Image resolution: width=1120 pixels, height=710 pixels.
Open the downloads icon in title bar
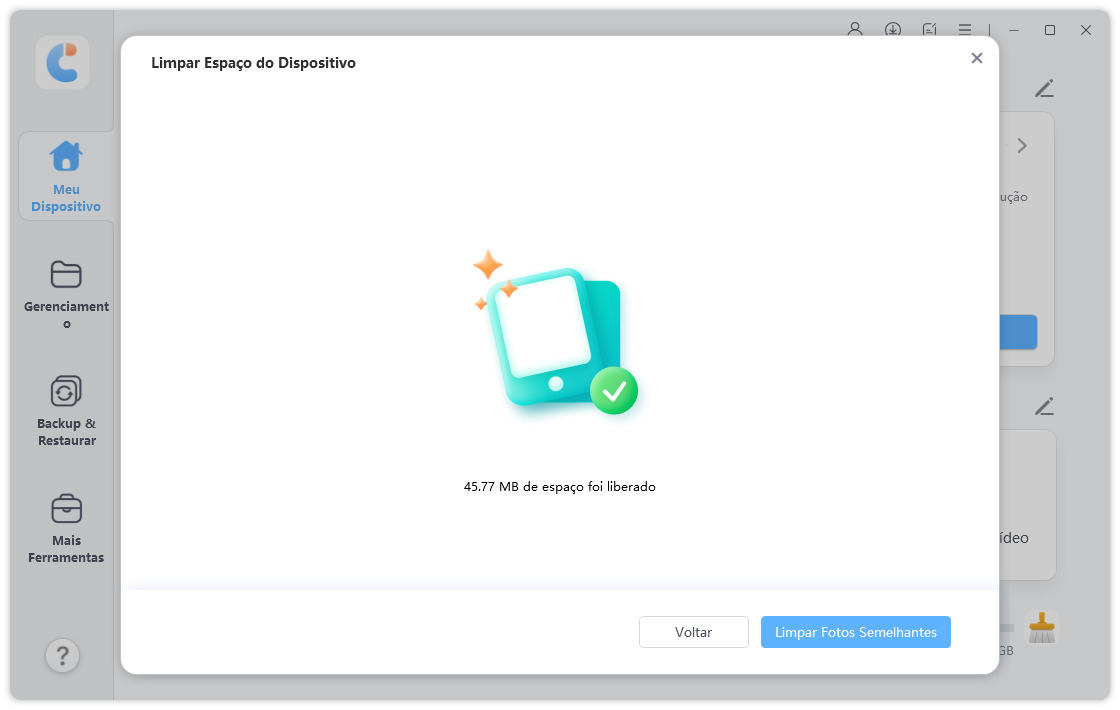(893, 29)
